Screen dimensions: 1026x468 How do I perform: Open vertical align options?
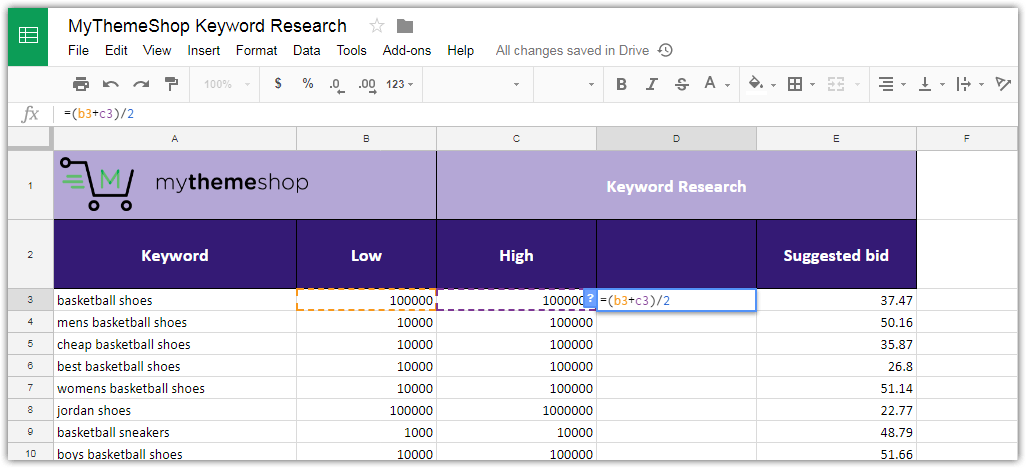click(925, 84)
